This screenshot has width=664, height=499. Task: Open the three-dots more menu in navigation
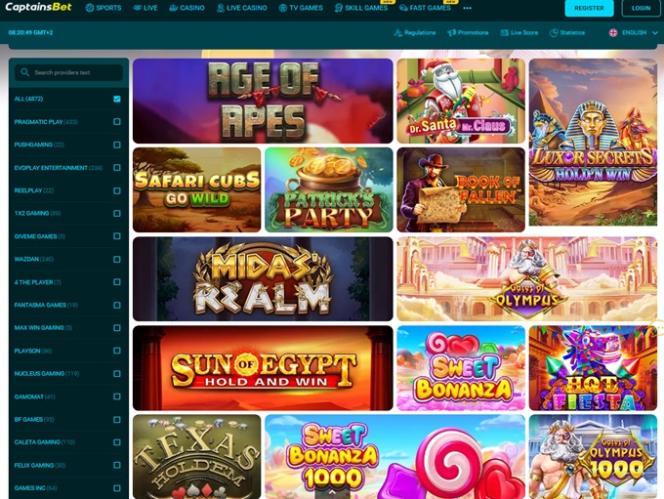(467, 8)
